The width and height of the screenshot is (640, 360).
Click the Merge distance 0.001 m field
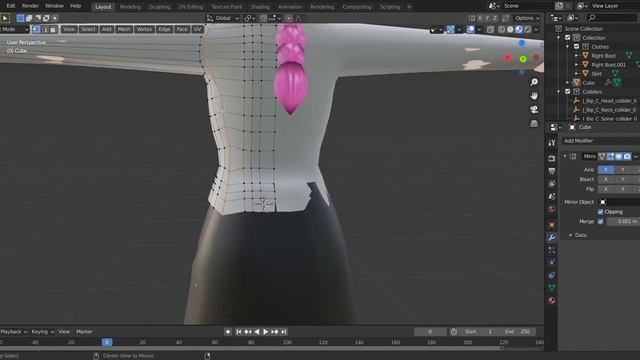(623, 221)
